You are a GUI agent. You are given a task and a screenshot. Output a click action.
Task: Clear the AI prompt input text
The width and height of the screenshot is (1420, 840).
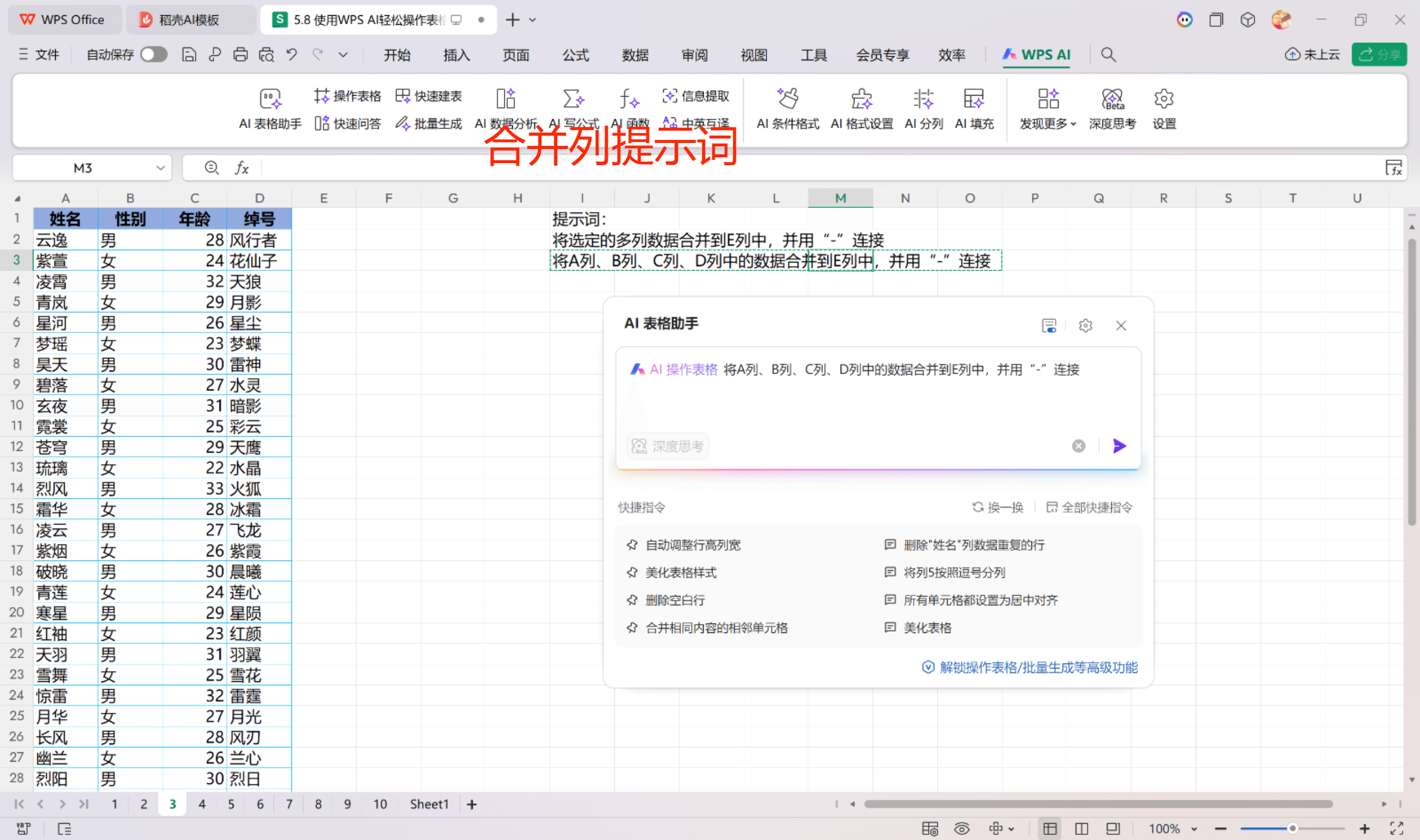[x=1079, y=446]
